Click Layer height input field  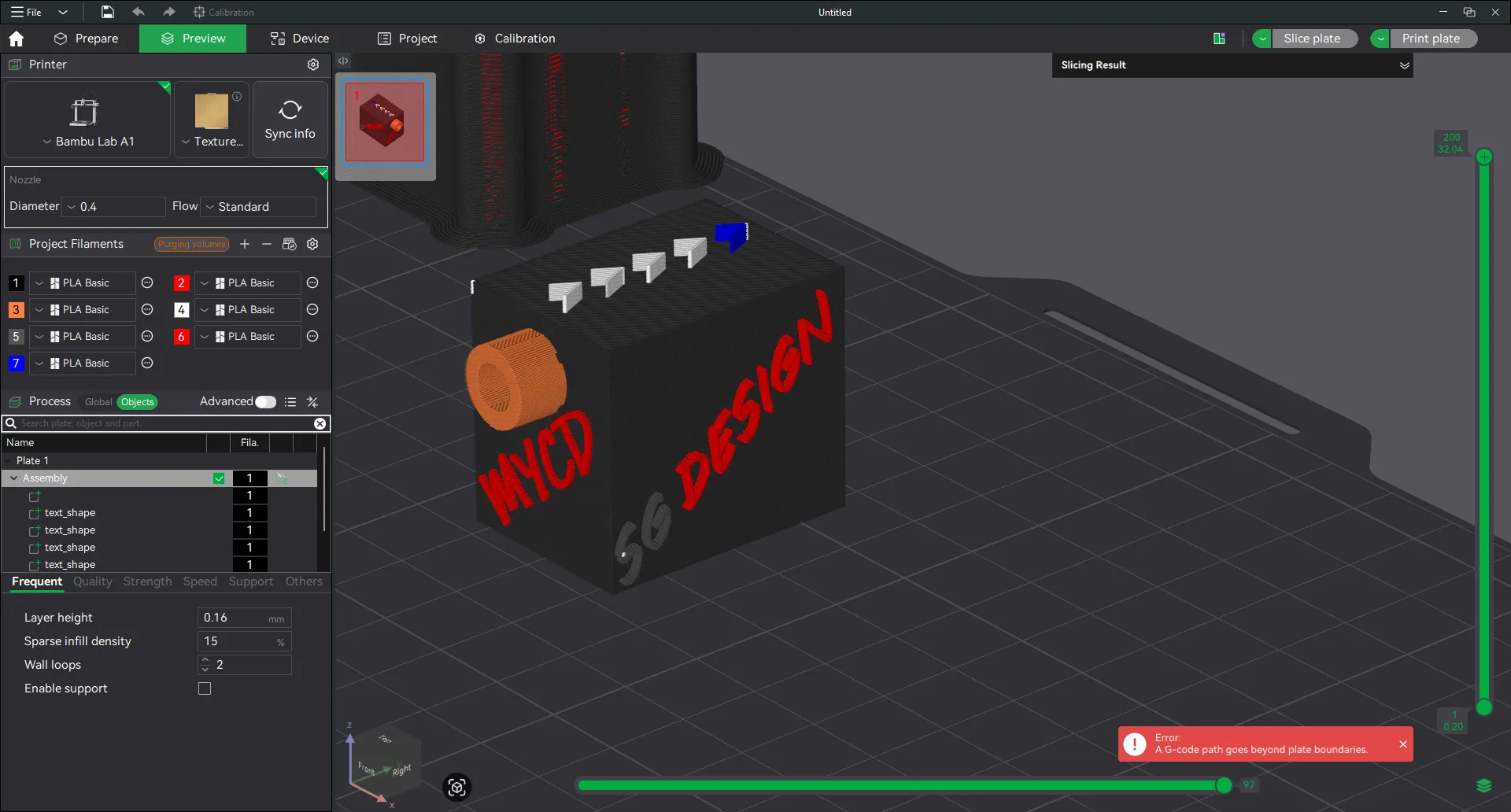(x=244, y=618)
